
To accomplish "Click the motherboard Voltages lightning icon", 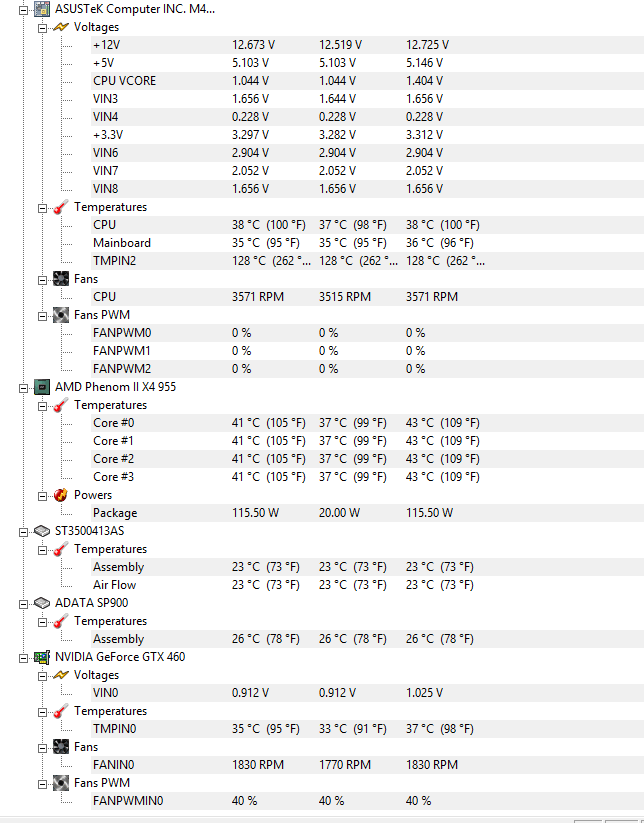I will [x=61, y=27].
